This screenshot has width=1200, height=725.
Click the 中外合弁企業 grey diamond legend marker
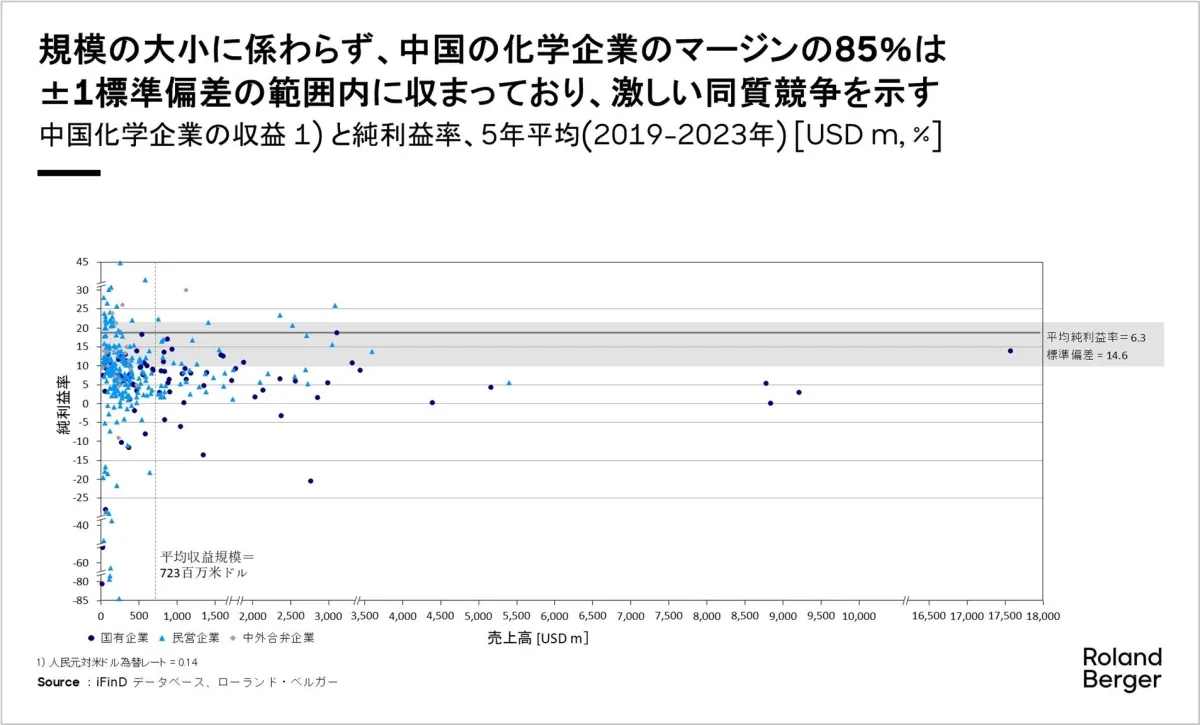[234, 637]
